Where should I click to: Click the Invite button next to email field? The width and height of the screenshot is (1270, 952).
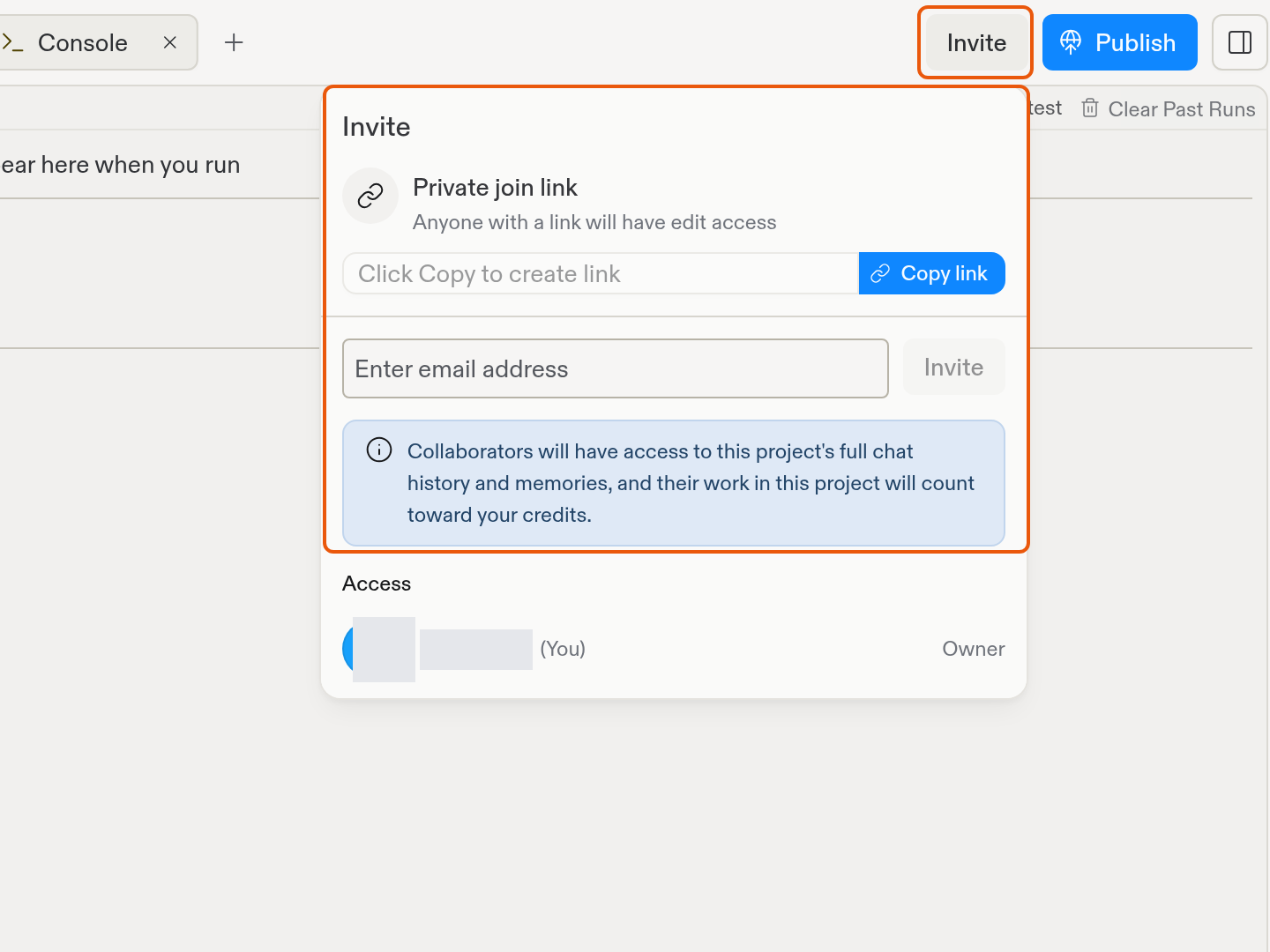pos(953,368)
